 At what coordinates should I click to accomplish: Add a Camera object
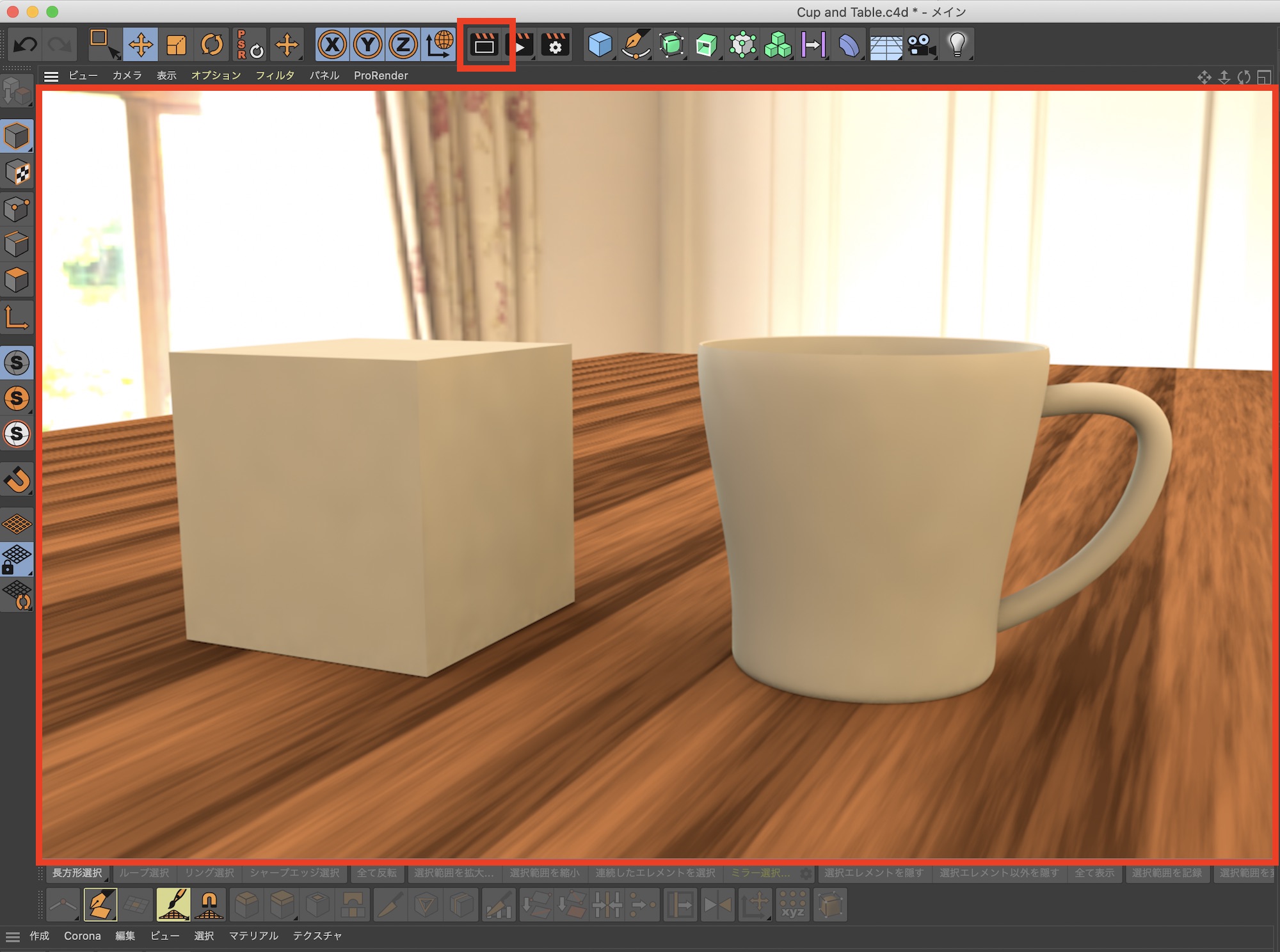[921, 45]
